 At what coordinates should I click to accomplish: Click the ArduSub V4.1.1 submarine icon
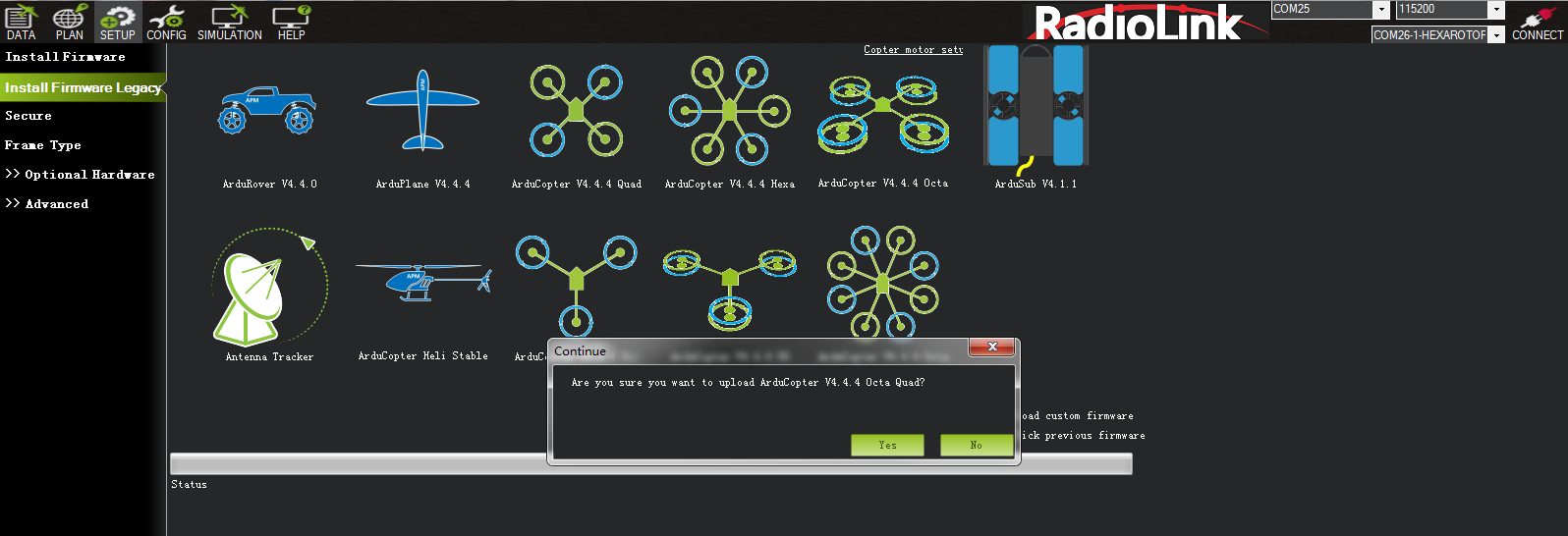point(1035,106)
